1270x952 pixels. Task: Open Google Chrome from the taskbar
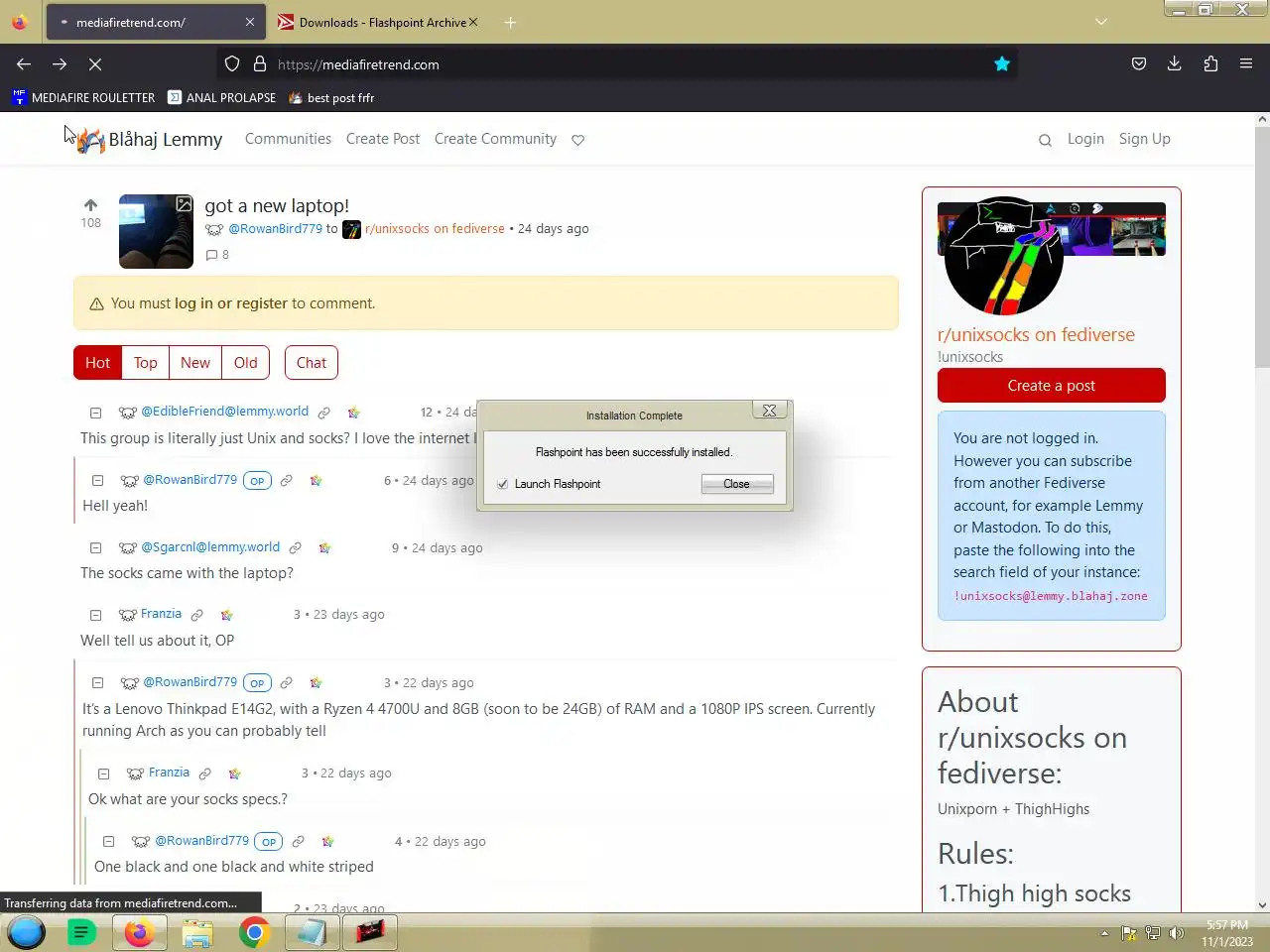click(x=255, y=932)
